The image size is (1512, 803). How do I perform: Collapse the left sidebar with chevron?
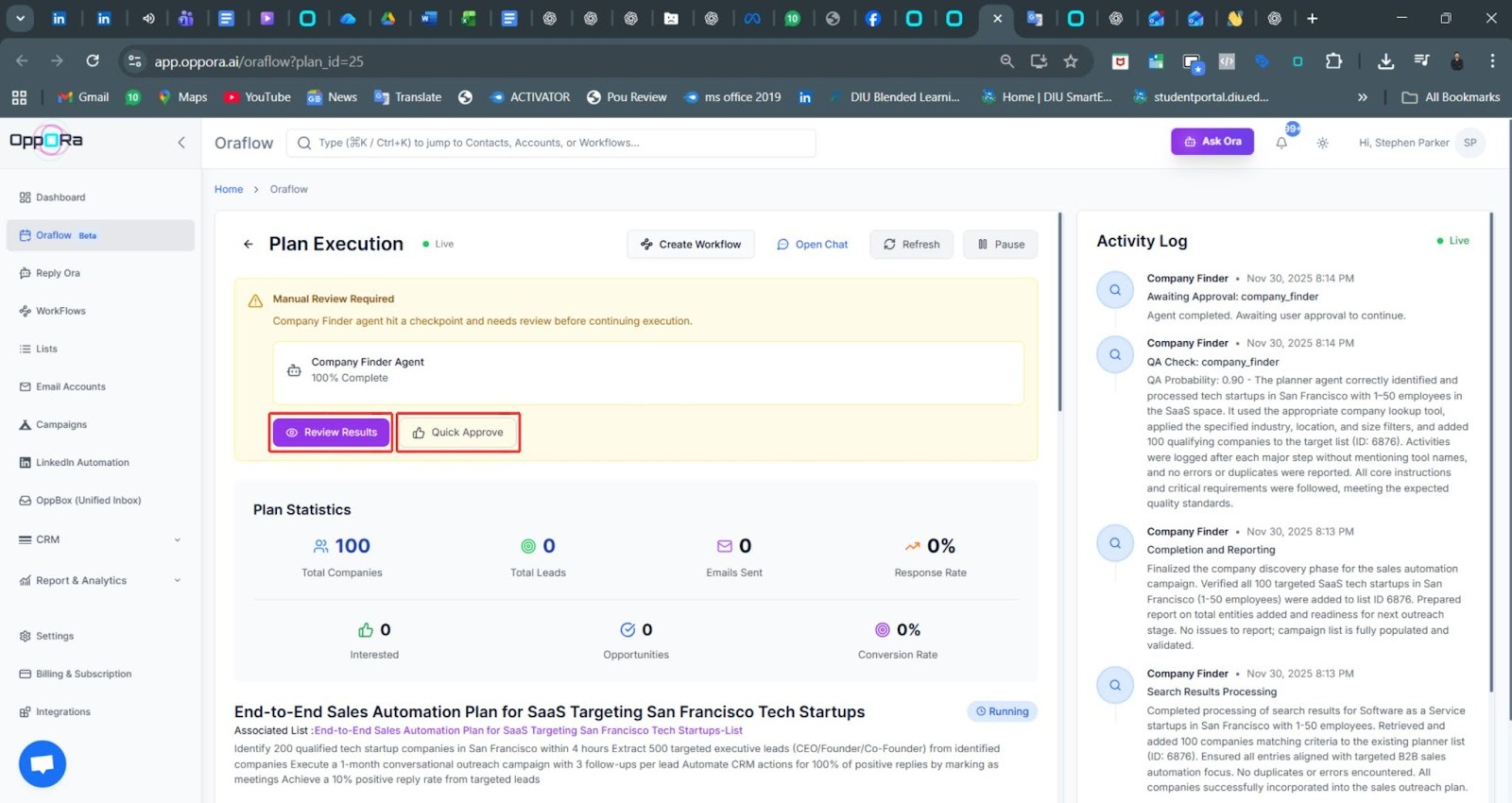(x=181, y=143)
